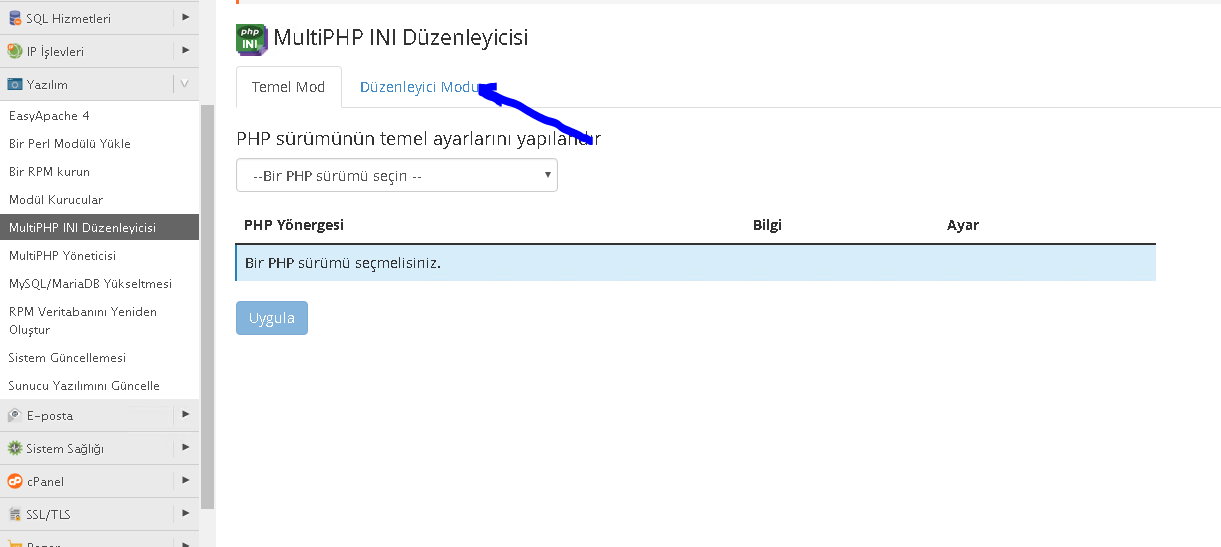Click the Sistem Sağlığı gear icon
Viewport: 1221px width, 547px height.
coord(15,448)
